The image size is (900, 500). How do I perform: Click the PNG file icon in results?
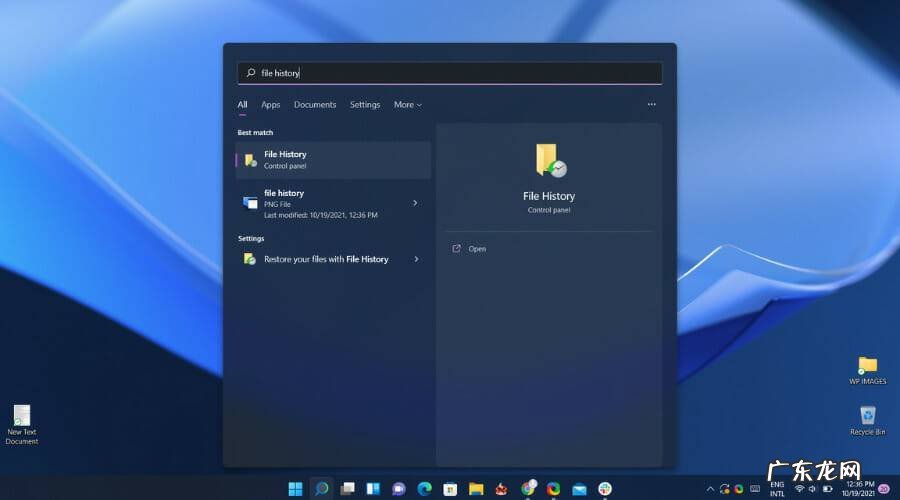[250, 203]
